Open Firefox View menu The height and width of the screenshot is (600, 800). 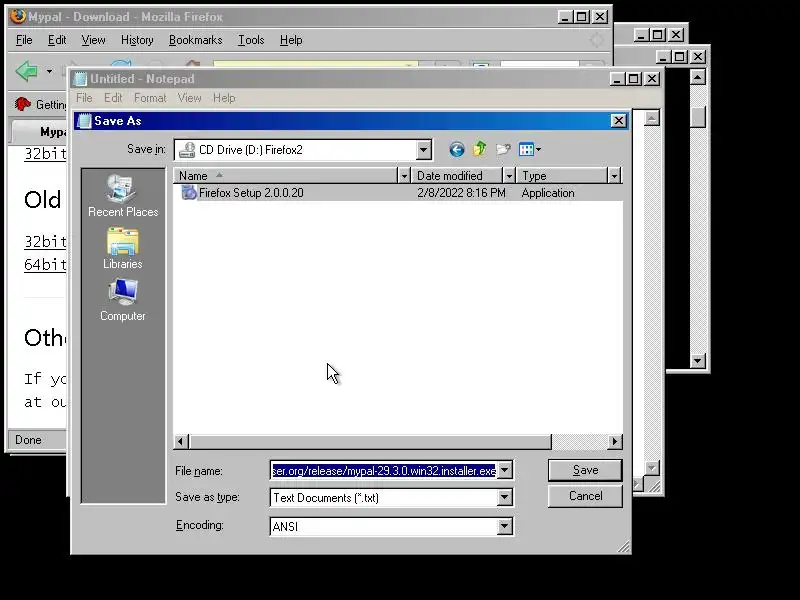coord(93,40)
